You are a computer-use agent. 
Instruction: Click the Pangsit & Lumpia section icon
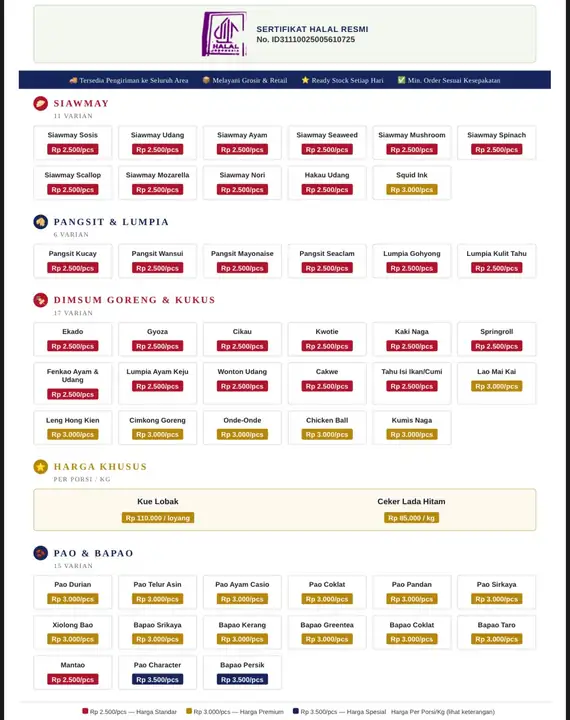coord(40,222)
